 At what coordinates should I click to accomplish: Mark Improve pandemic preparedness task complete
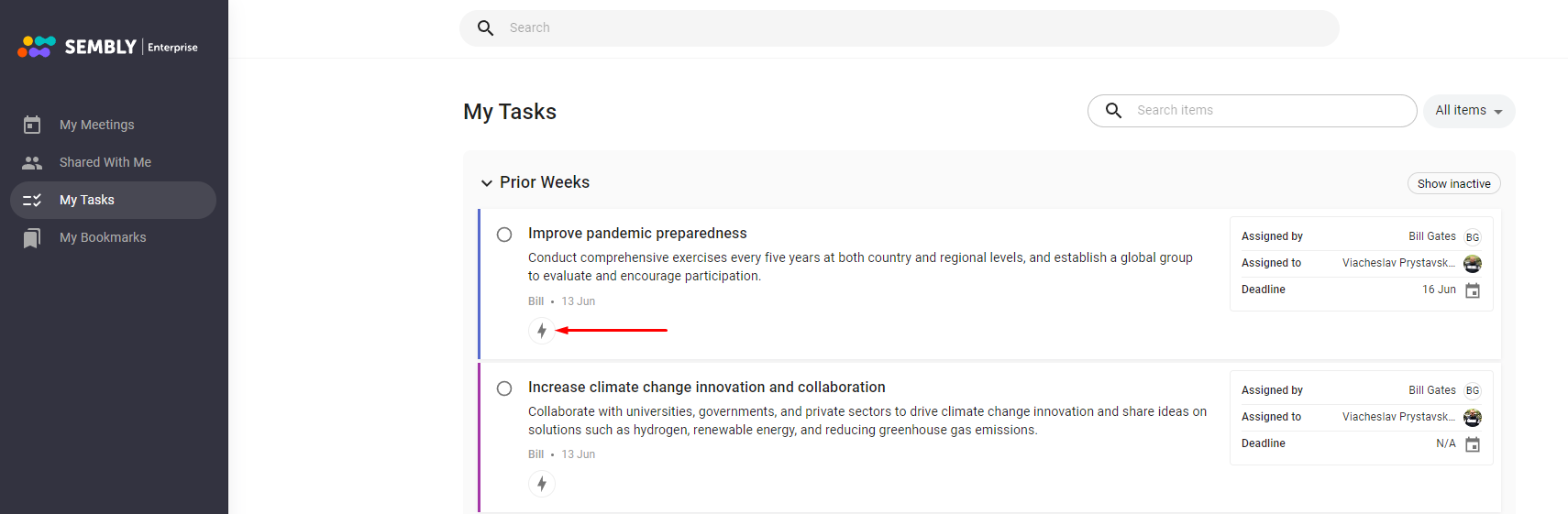[504, 235]
